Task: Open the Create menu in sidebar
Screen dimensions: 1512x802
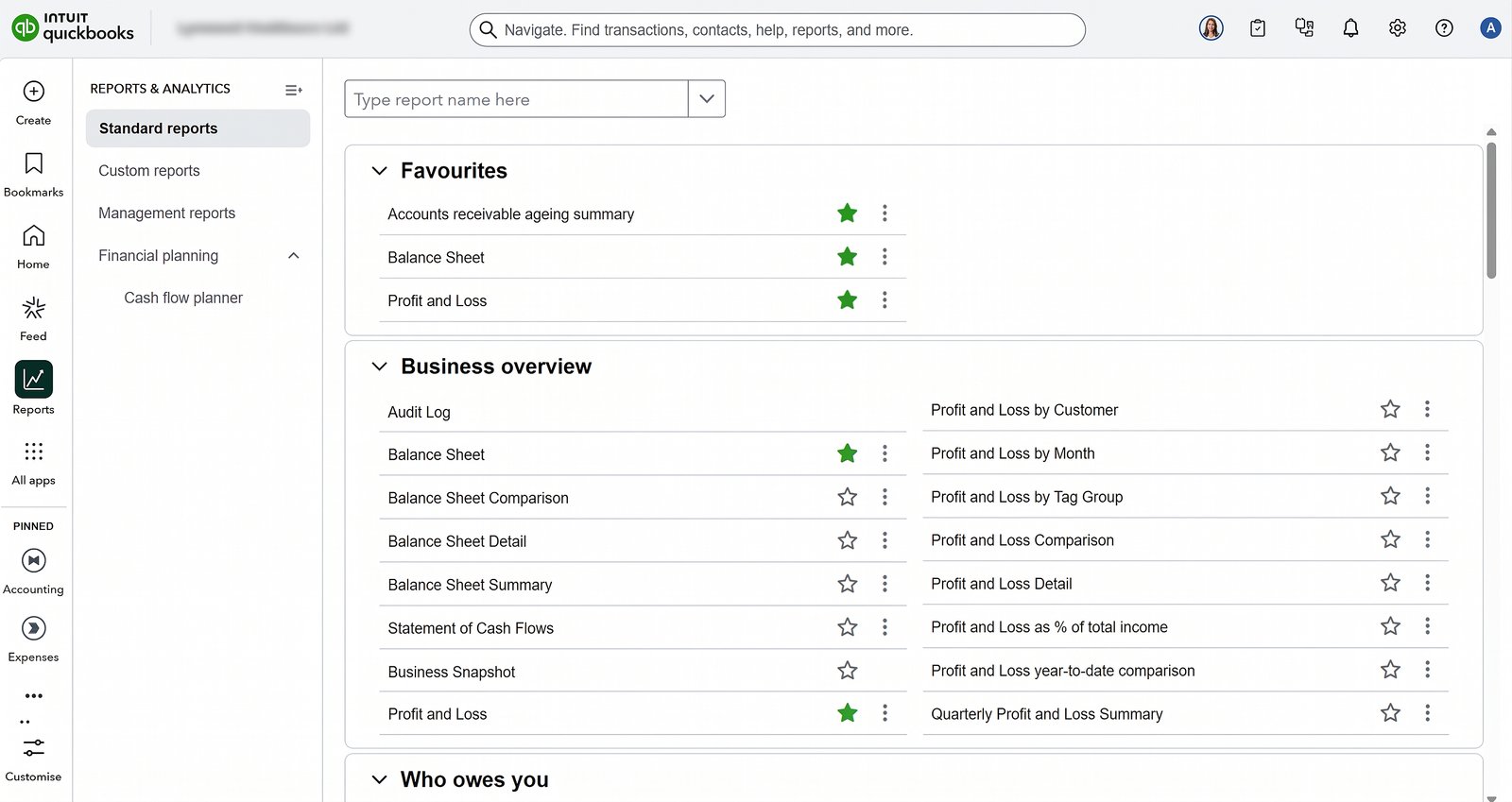Action: pyautogui.click(x=34, y=103)
